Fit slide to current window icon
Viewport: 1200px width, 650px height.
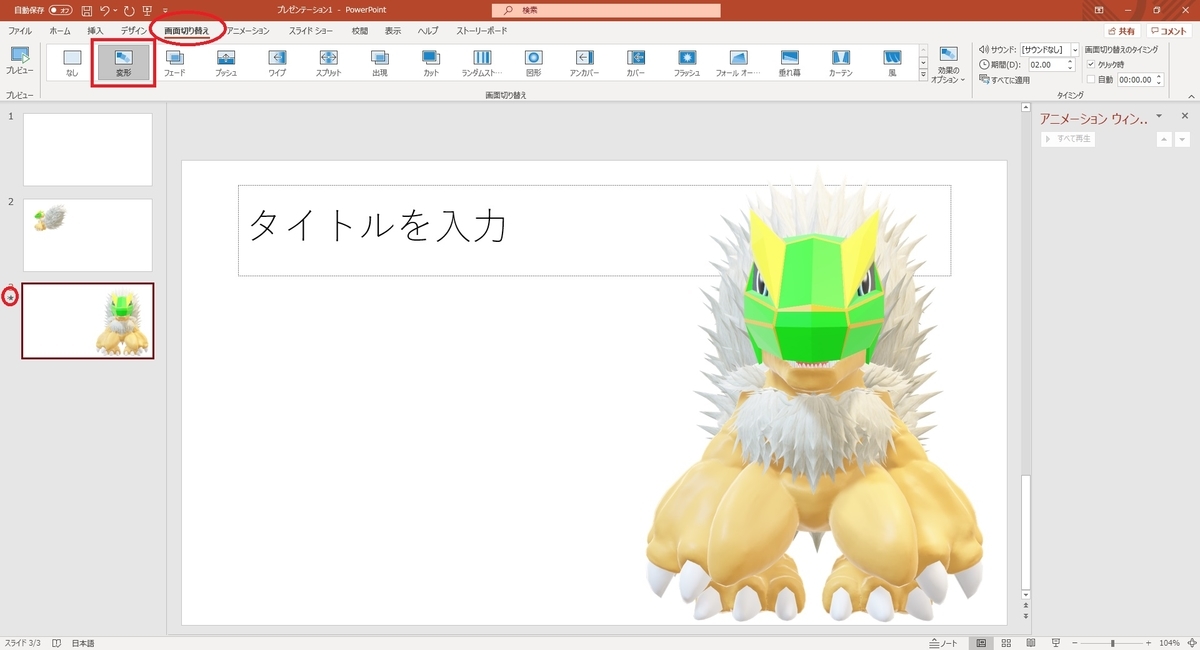(x=1191, y=643)
